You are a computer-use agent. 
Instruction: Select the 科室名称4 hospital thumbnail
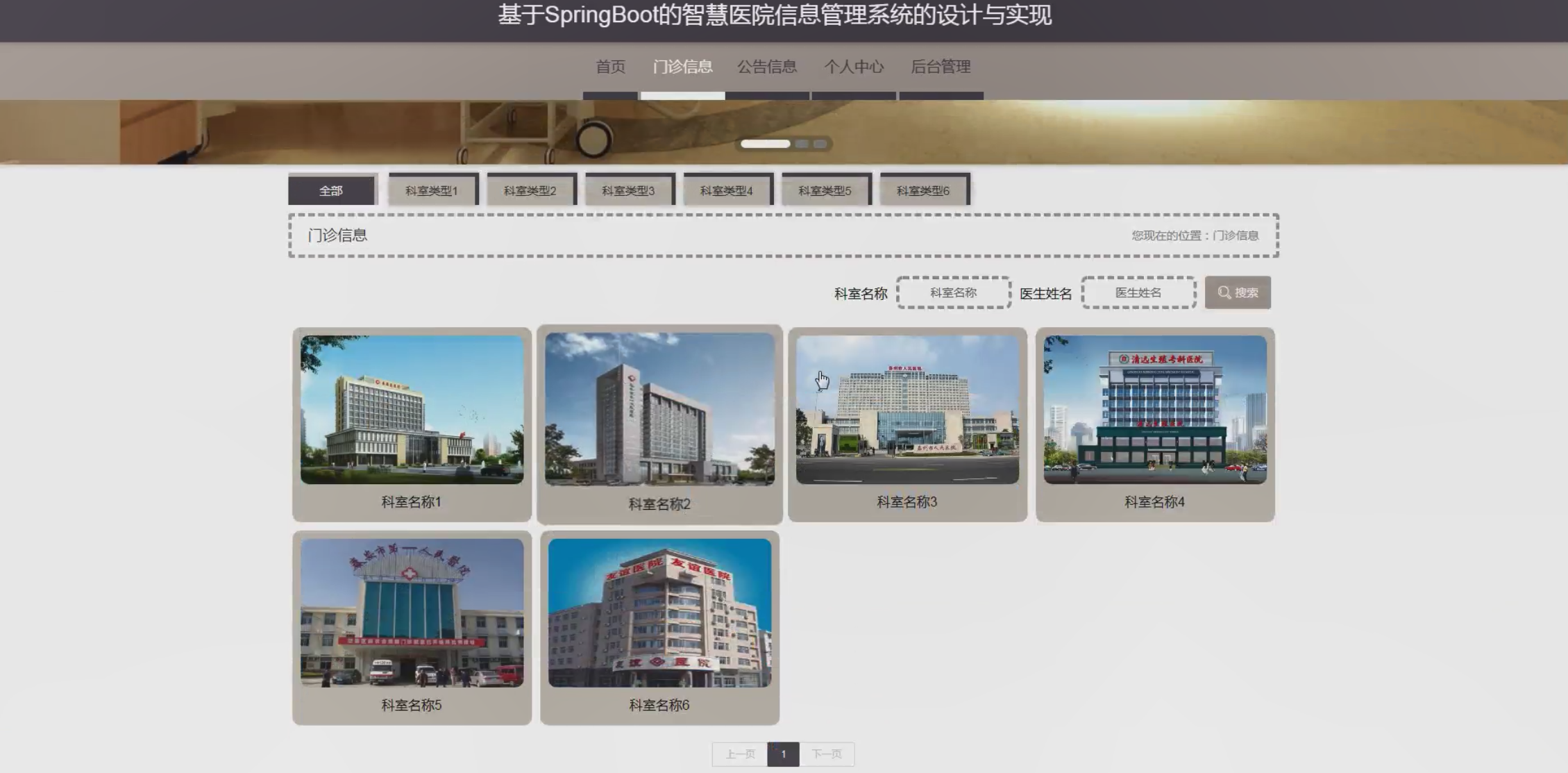pyautogui.click(x=1155, y=410)
